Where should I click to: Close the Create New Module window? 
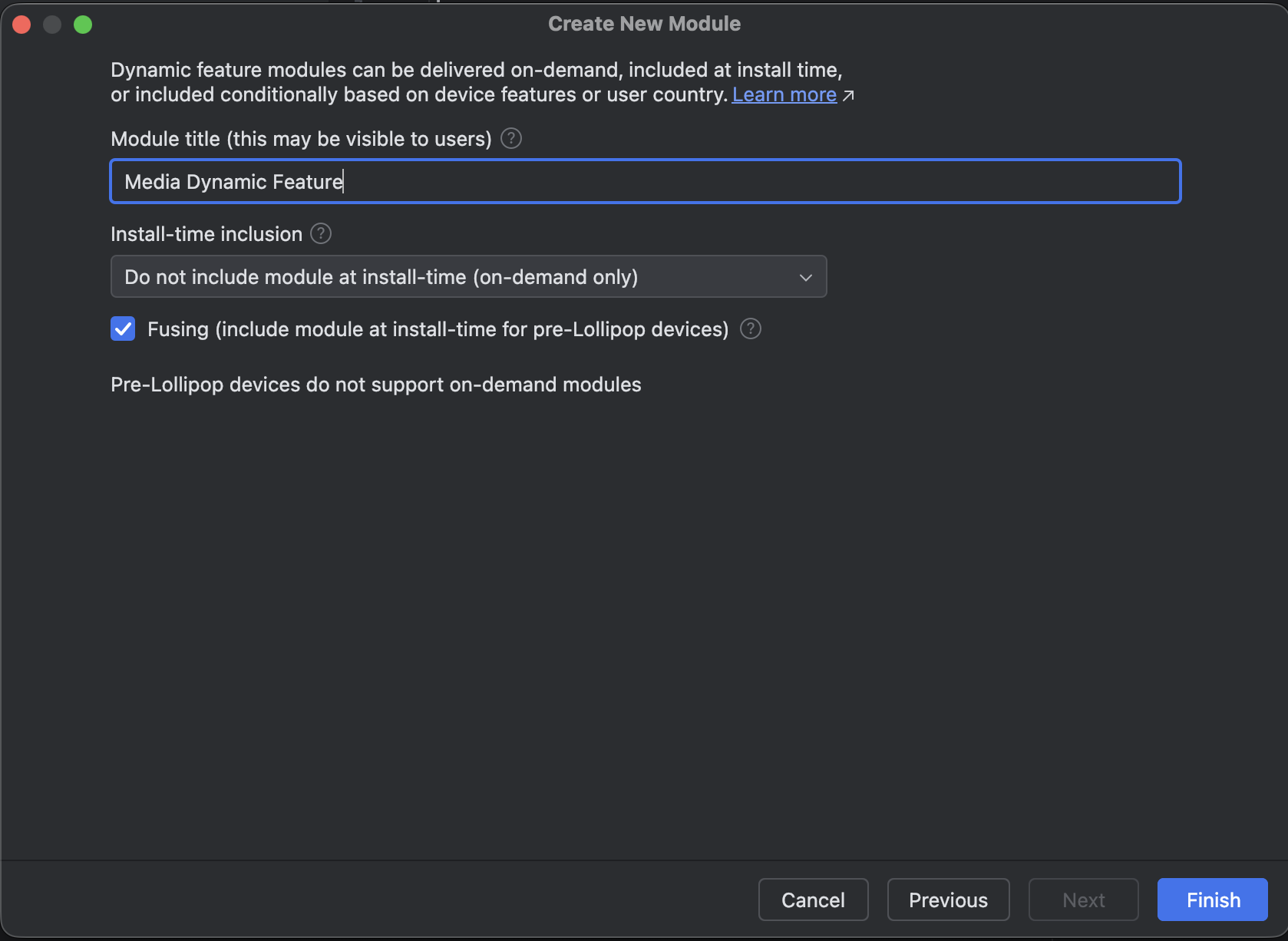pos(21,25)
